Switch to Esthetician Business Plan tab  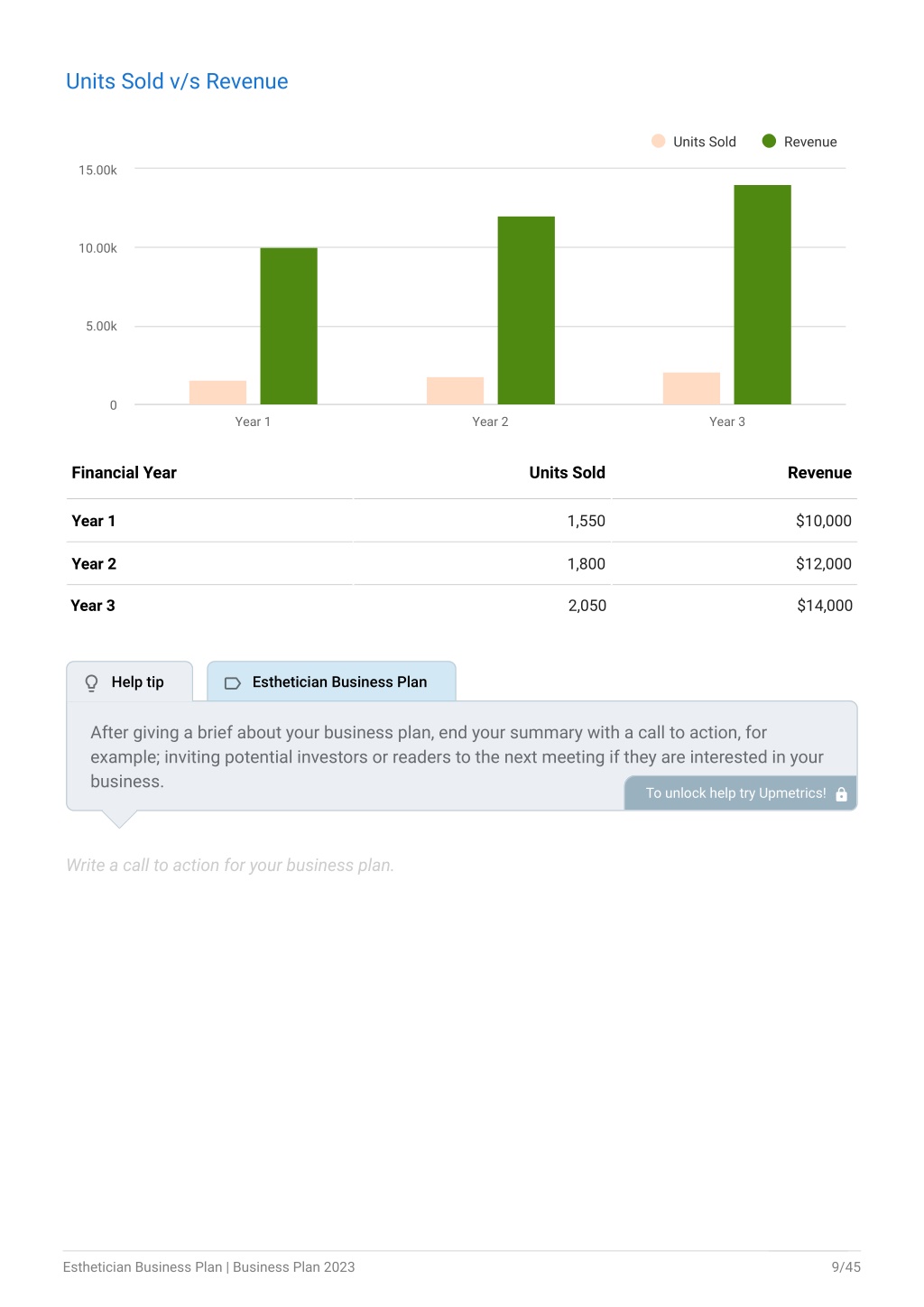(331, 681)
